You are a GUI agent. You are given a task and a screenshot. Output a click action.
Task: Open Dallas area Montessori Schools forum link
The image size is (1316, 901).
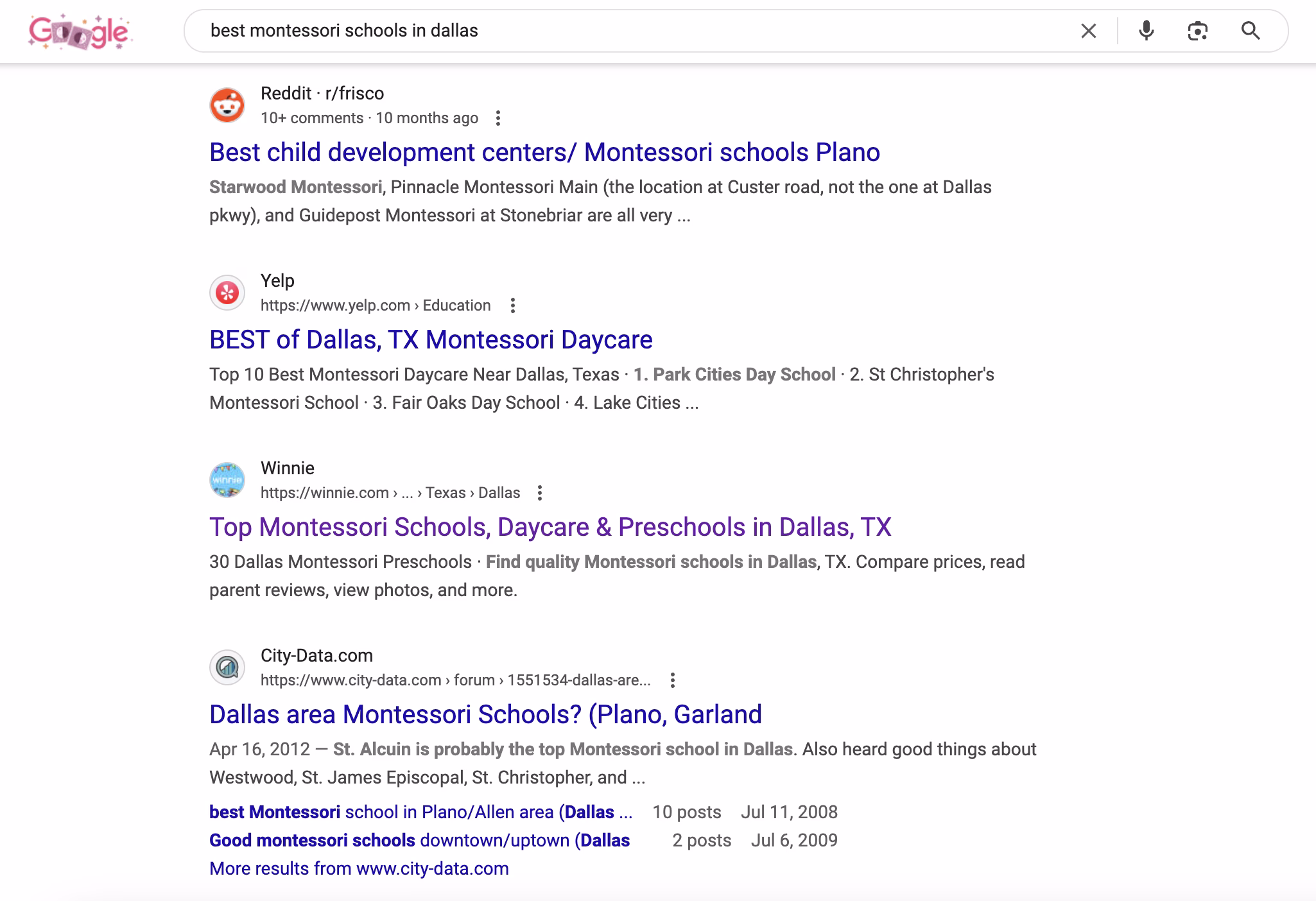485,715
